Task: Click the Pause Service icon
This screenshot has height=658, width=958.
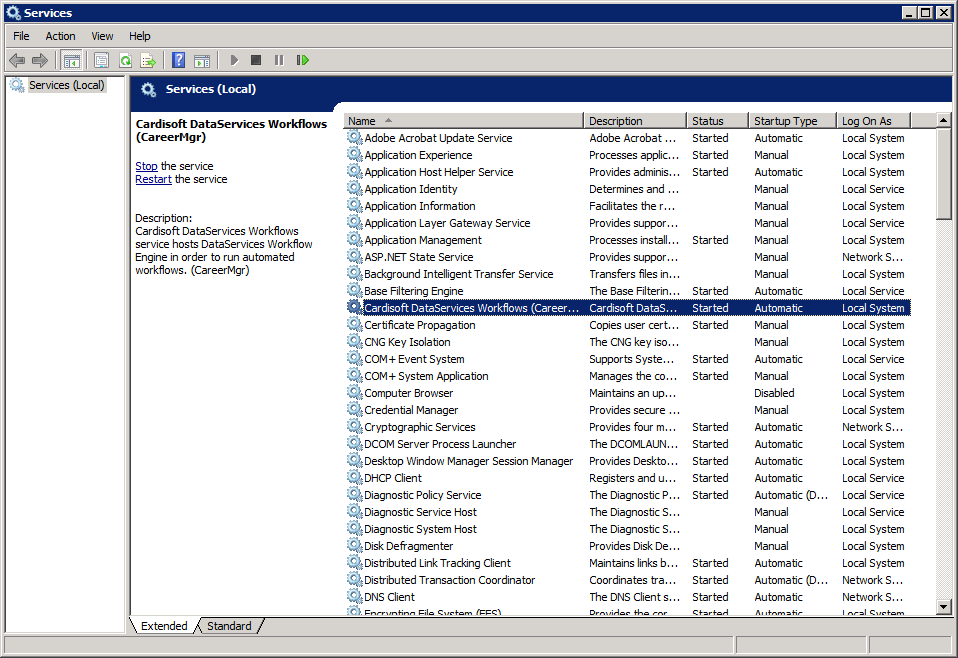Action: [x=279, y=60]
